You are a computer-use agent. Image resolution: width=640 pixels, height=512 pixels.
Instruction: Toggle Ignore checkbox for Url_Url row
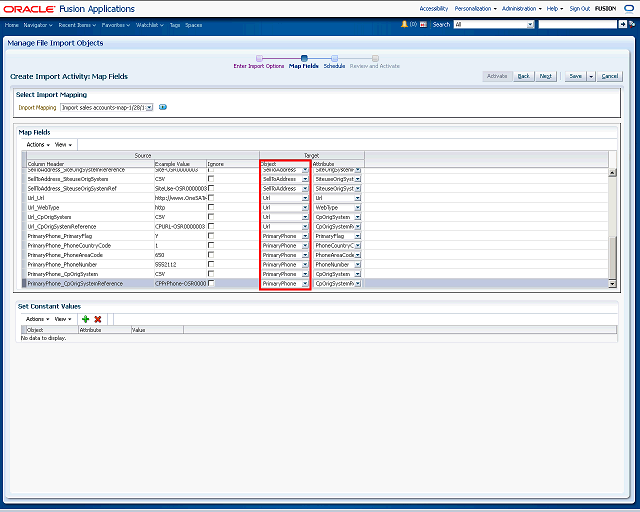coord(211,198)
